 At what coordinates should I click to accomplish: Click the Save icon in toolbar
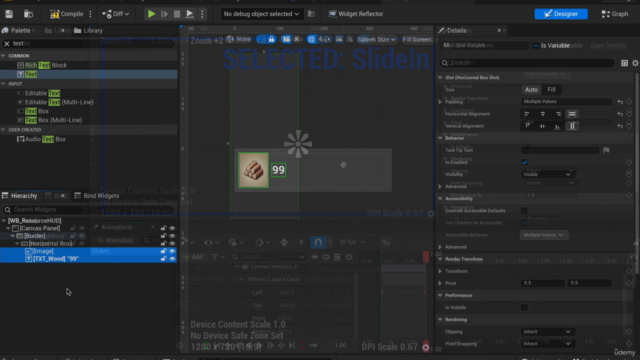[9, 14]
